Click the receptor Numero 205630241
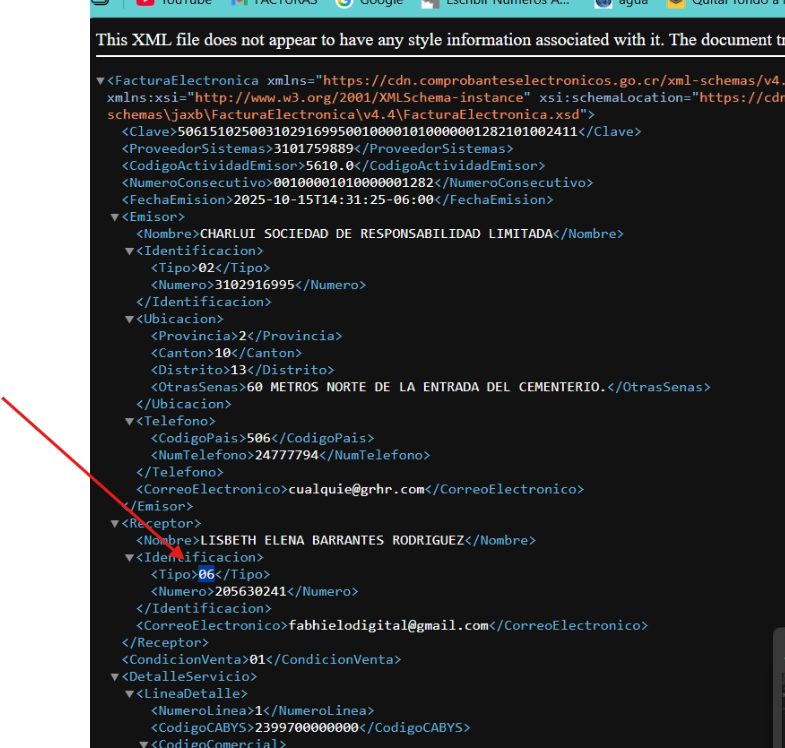 251,591
